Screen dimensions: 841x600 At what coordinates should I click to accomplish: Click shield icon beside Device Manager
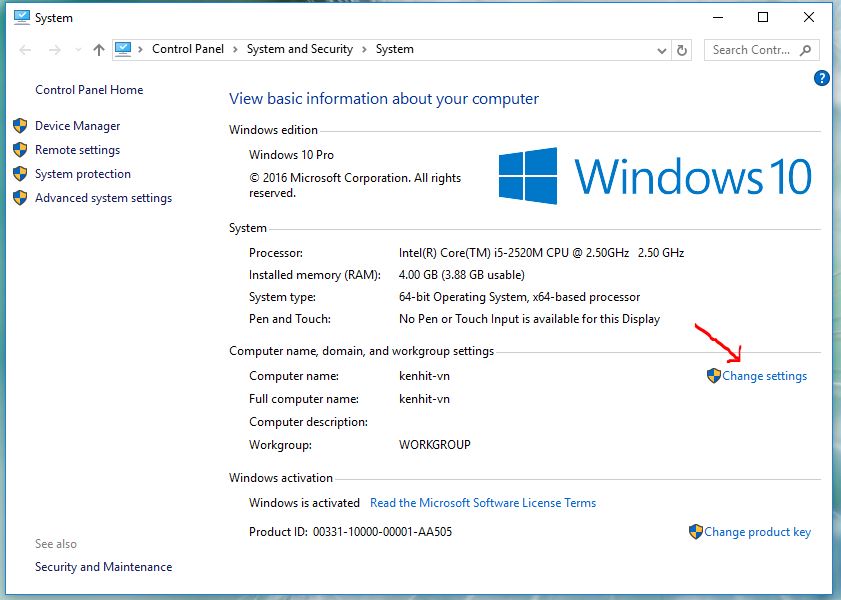[x=19, y=126]
